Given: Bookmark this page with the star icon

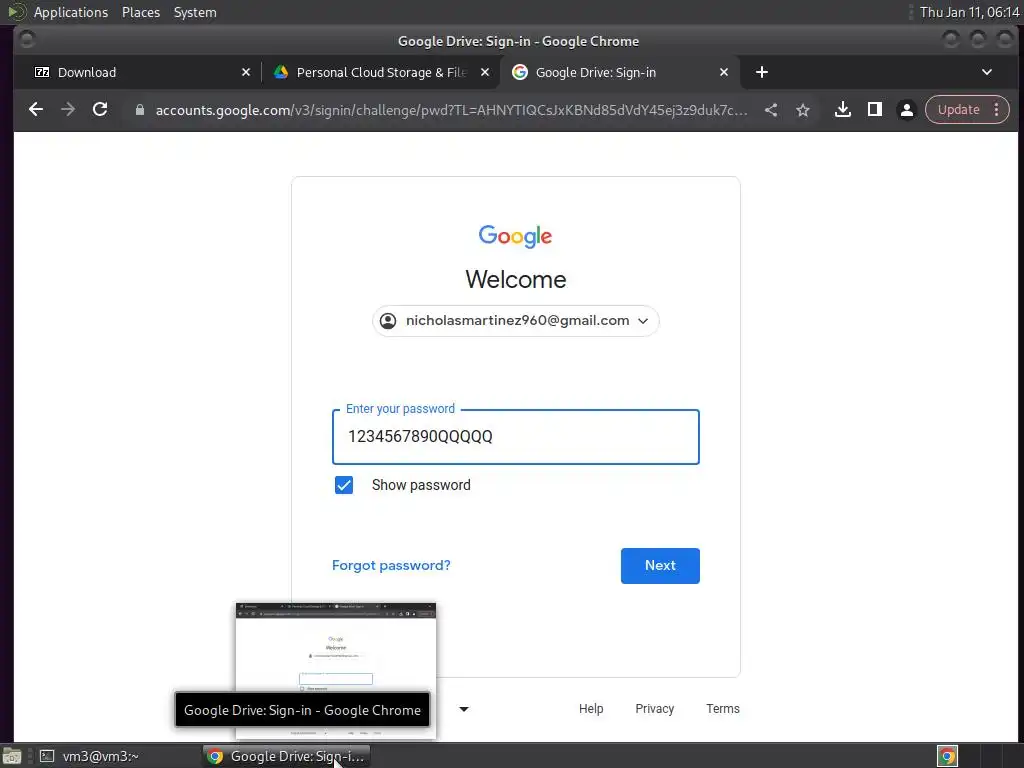Looking at the screenshot, I should 803,110.
